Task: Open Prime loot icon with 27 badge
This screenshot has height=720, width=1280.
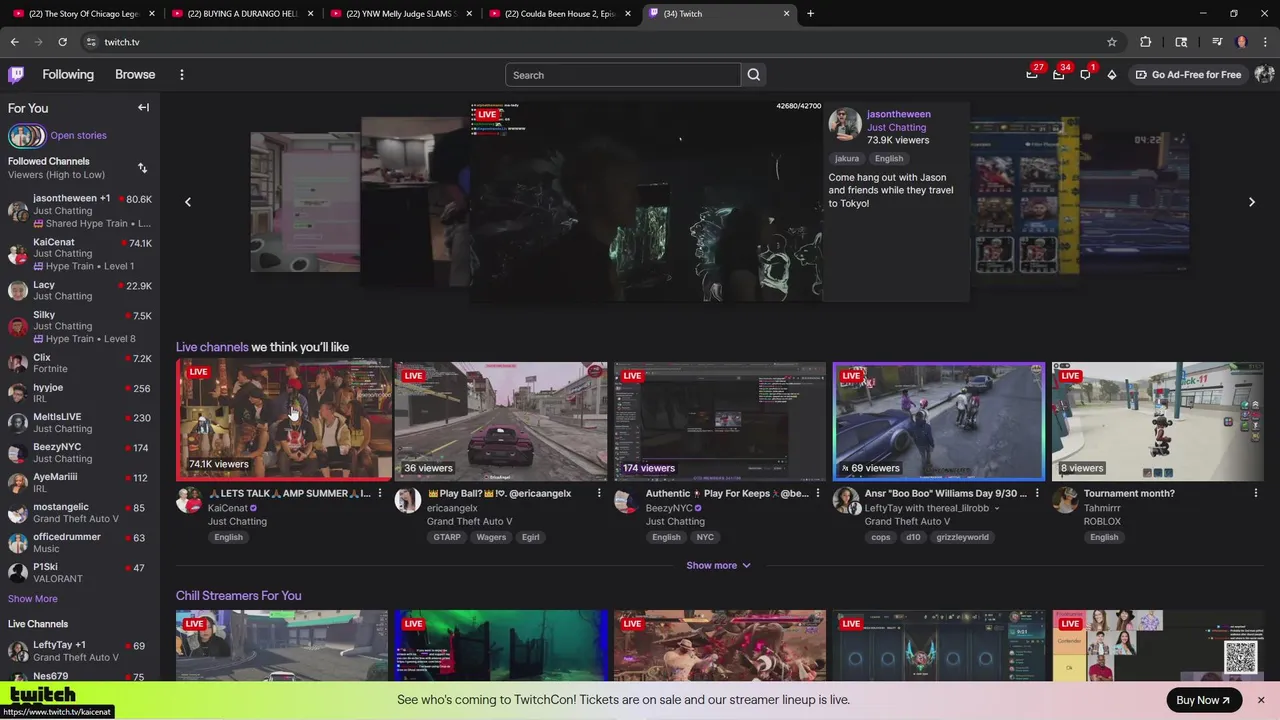Action: [x=1032, y=75]
